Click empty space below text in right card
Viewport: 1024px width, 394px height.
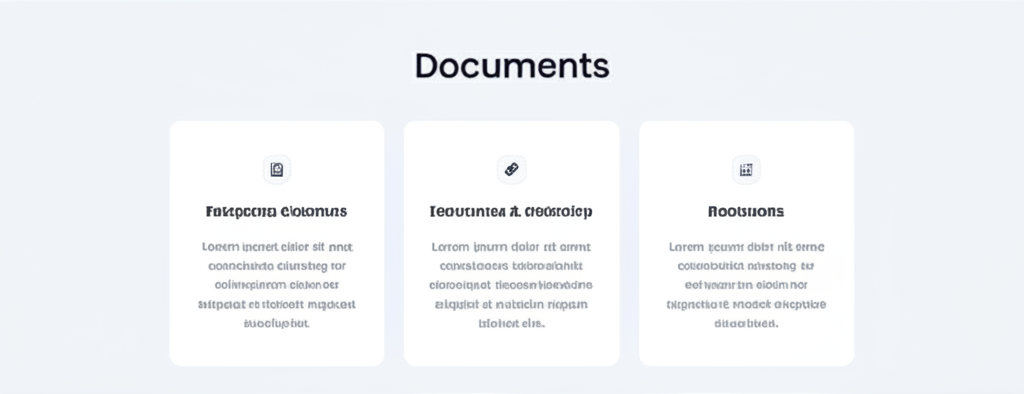tap(746, 348)
